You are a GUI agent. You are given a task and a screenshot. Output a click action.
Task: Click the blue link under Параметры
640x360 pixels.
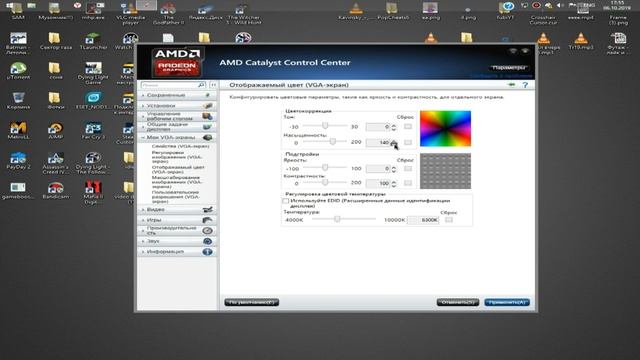(x=501, y=76)
